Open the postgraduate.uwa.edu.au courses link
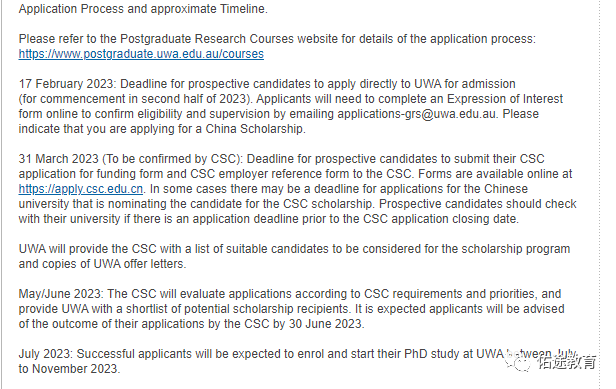The height and width of the screenshot is (389, 616). tap(141, 54)
